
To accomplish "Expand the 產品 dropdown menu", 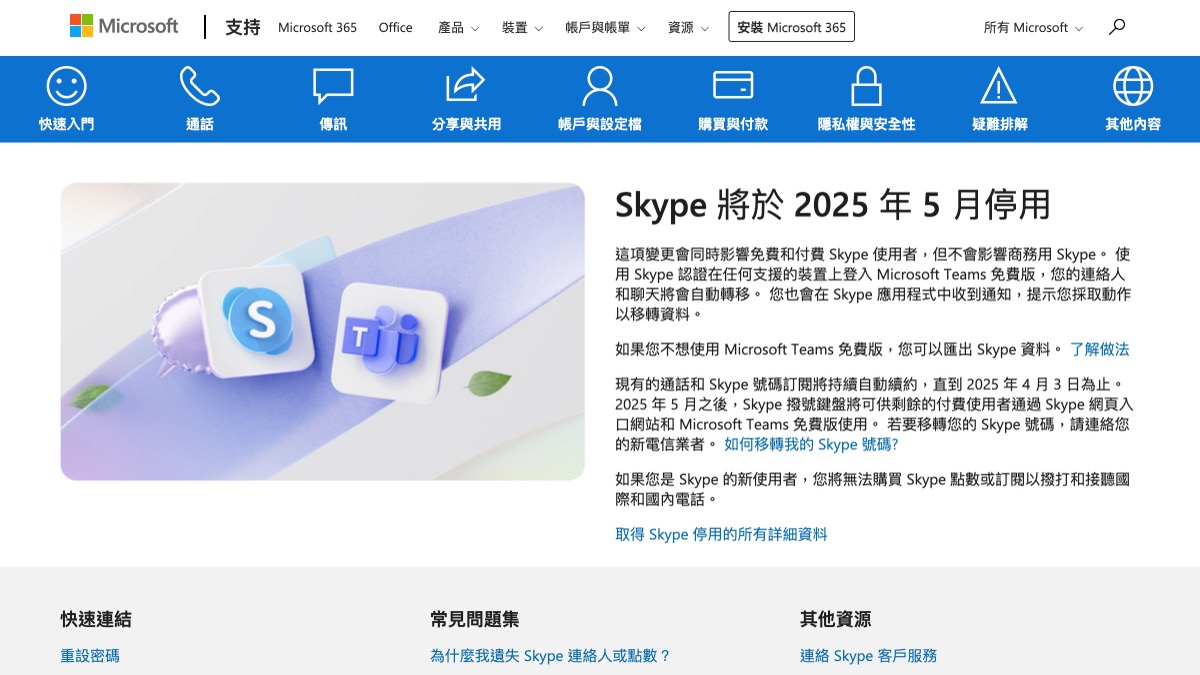I will tap(458, 28).
